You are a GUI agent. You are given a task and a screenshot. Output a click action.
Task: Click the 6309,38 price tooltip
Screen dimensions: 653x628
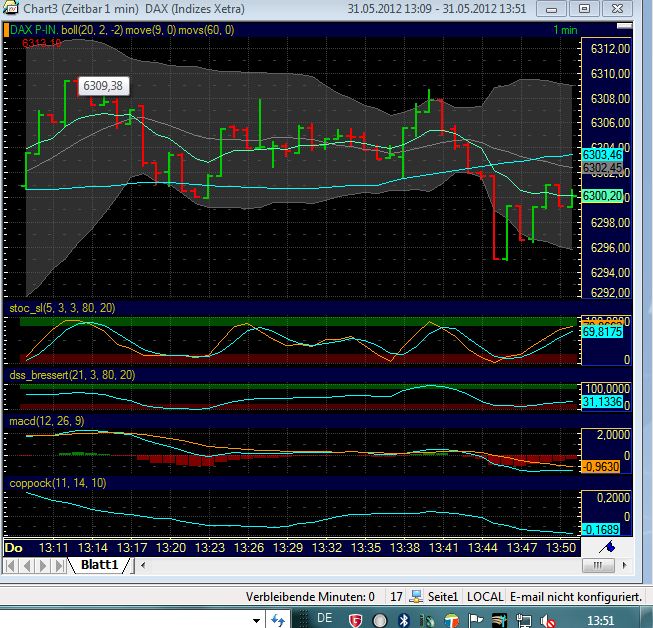[x=103, y=86]
